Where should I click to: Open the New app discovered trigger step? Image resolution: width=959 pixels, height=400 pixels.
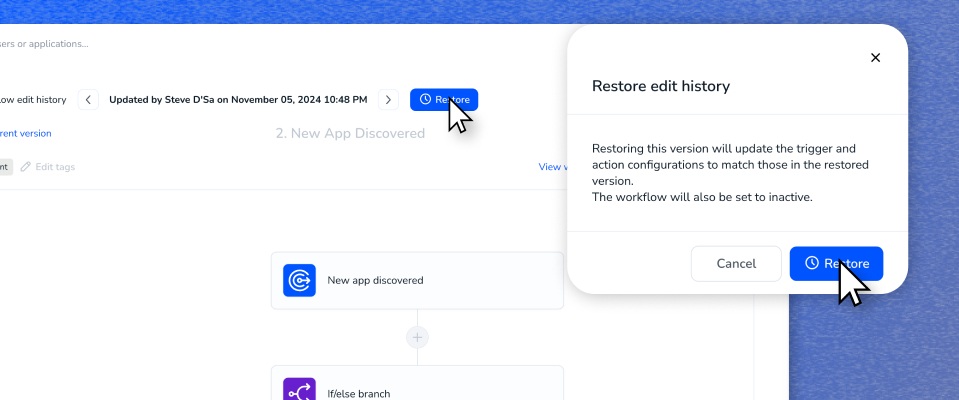point(417,280)
